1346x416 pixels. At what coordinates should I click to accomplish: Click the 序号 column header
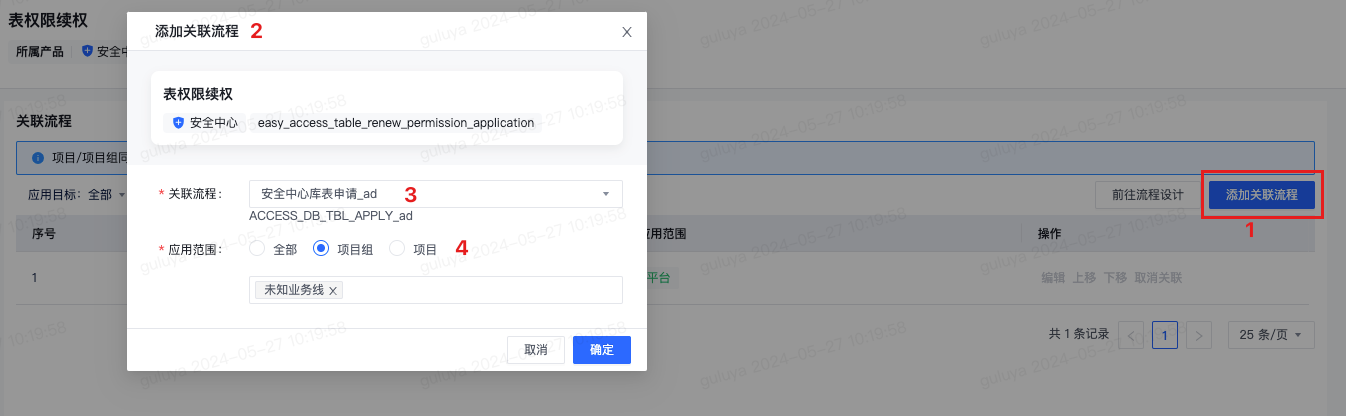[44, 233]
